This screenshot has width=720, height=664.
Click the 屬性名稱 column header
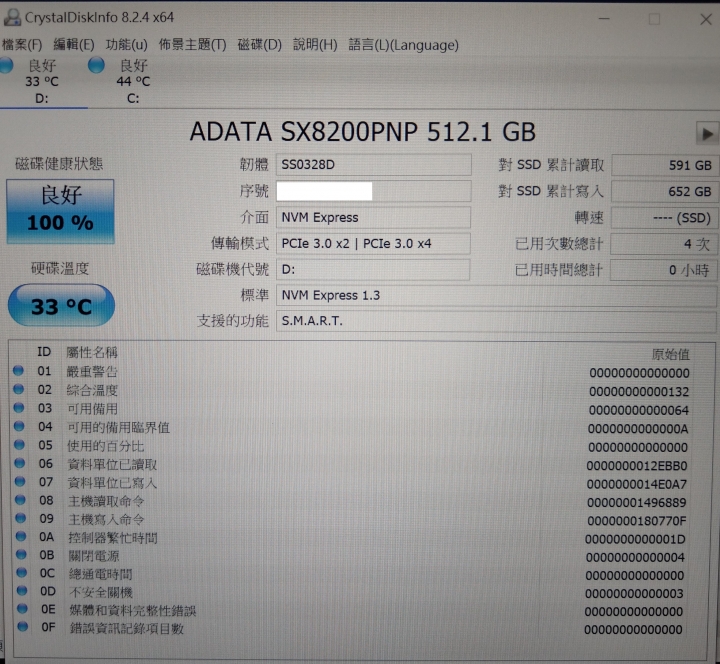point(92,352)
